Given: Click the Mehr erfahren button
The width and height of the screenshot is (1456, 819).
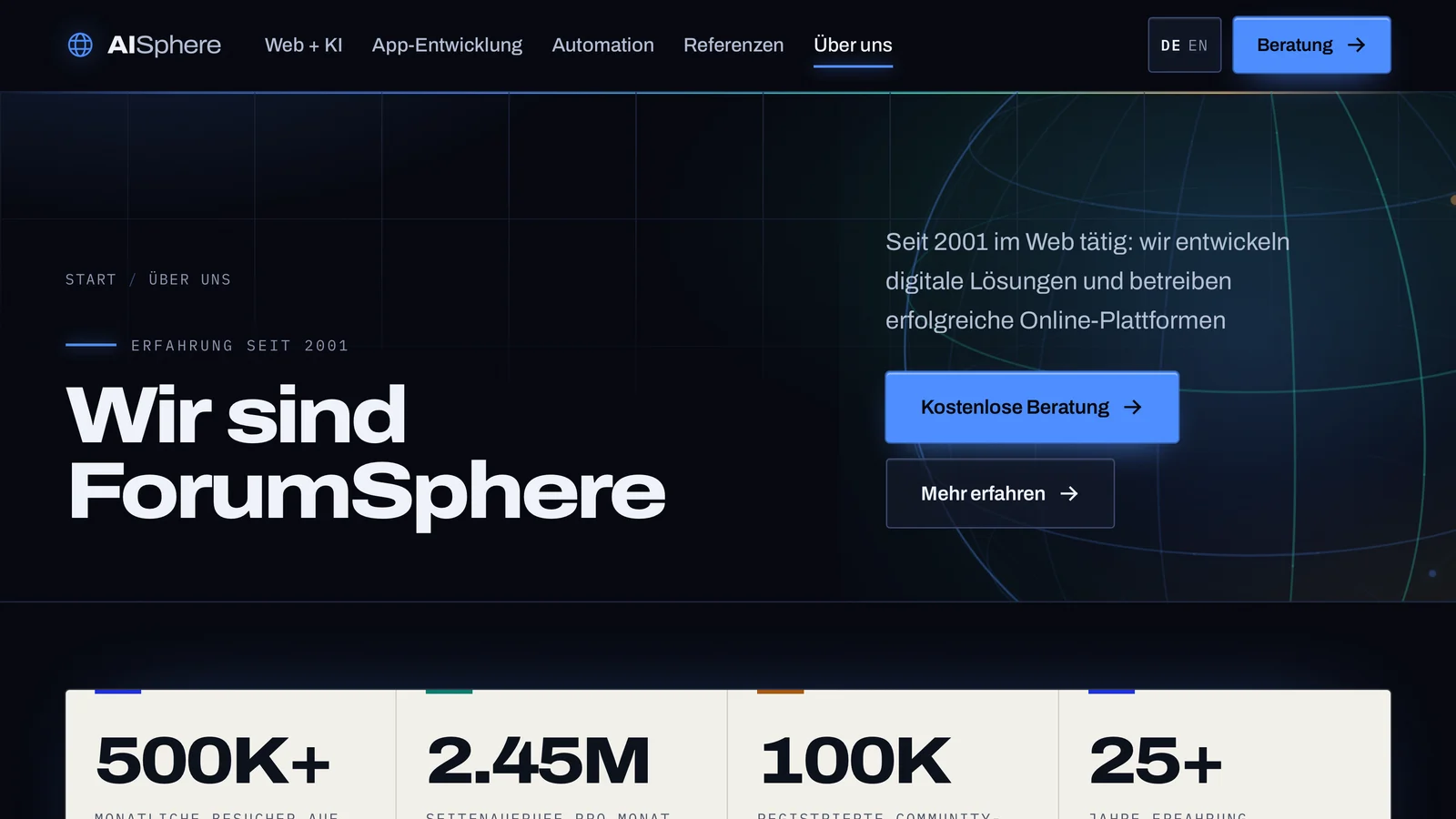Looking at the screenshot, I should (1000, 493).
